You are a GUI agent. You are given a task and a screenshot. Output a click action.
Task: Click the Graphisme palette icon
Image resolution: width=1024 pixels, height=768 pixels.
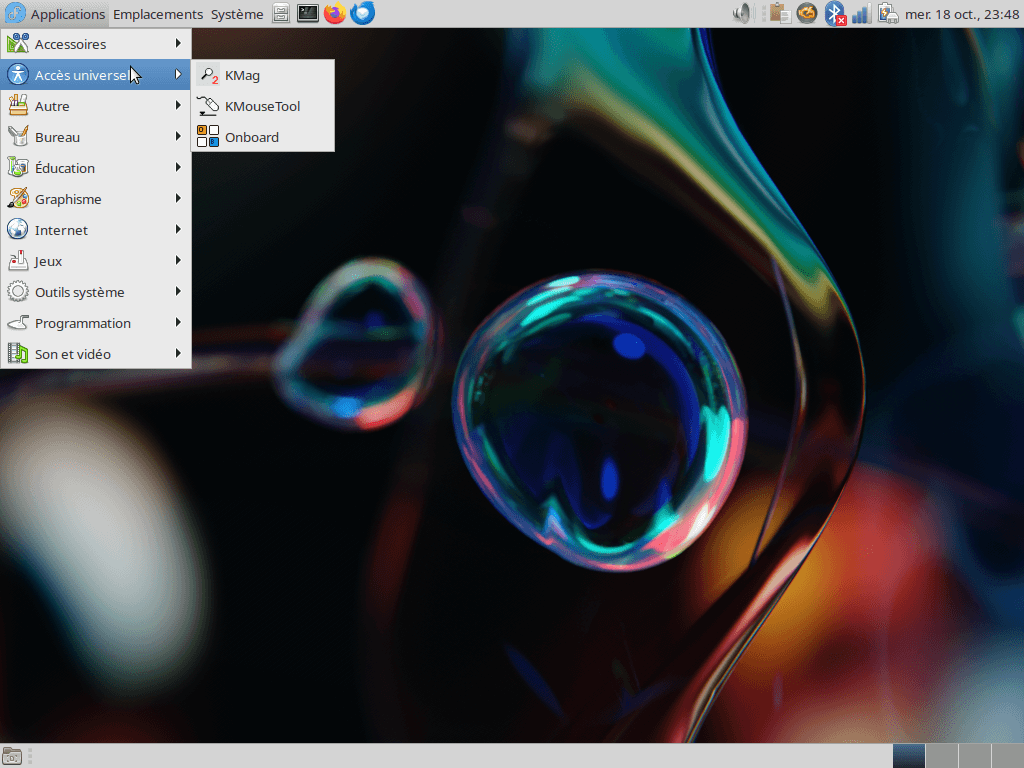(18, 199)
